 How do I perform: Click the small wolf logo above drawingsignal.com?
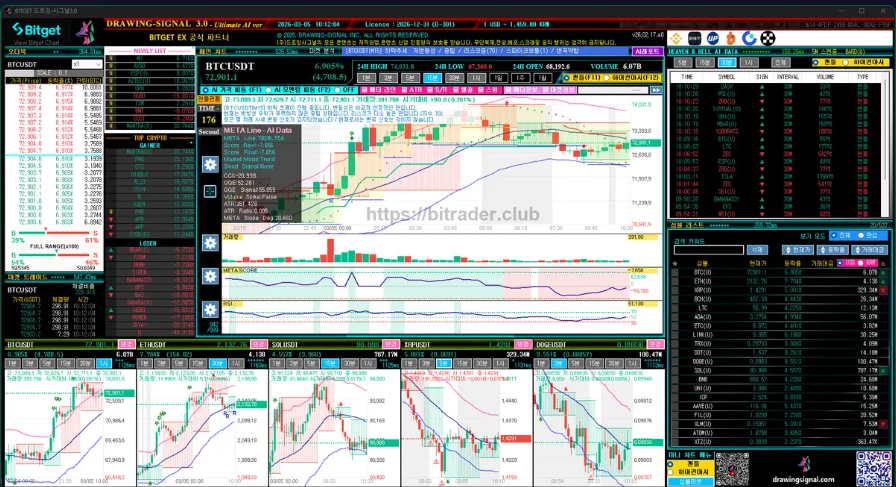[x=804, y=463]
